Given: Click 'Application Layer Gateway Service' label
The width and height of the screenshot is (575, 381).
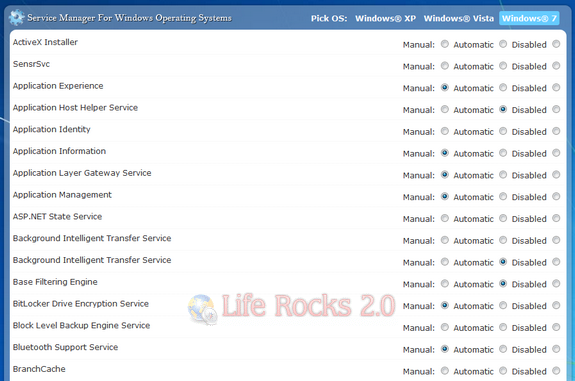Looking at the screenshot, I should click(x=82, y=173).
